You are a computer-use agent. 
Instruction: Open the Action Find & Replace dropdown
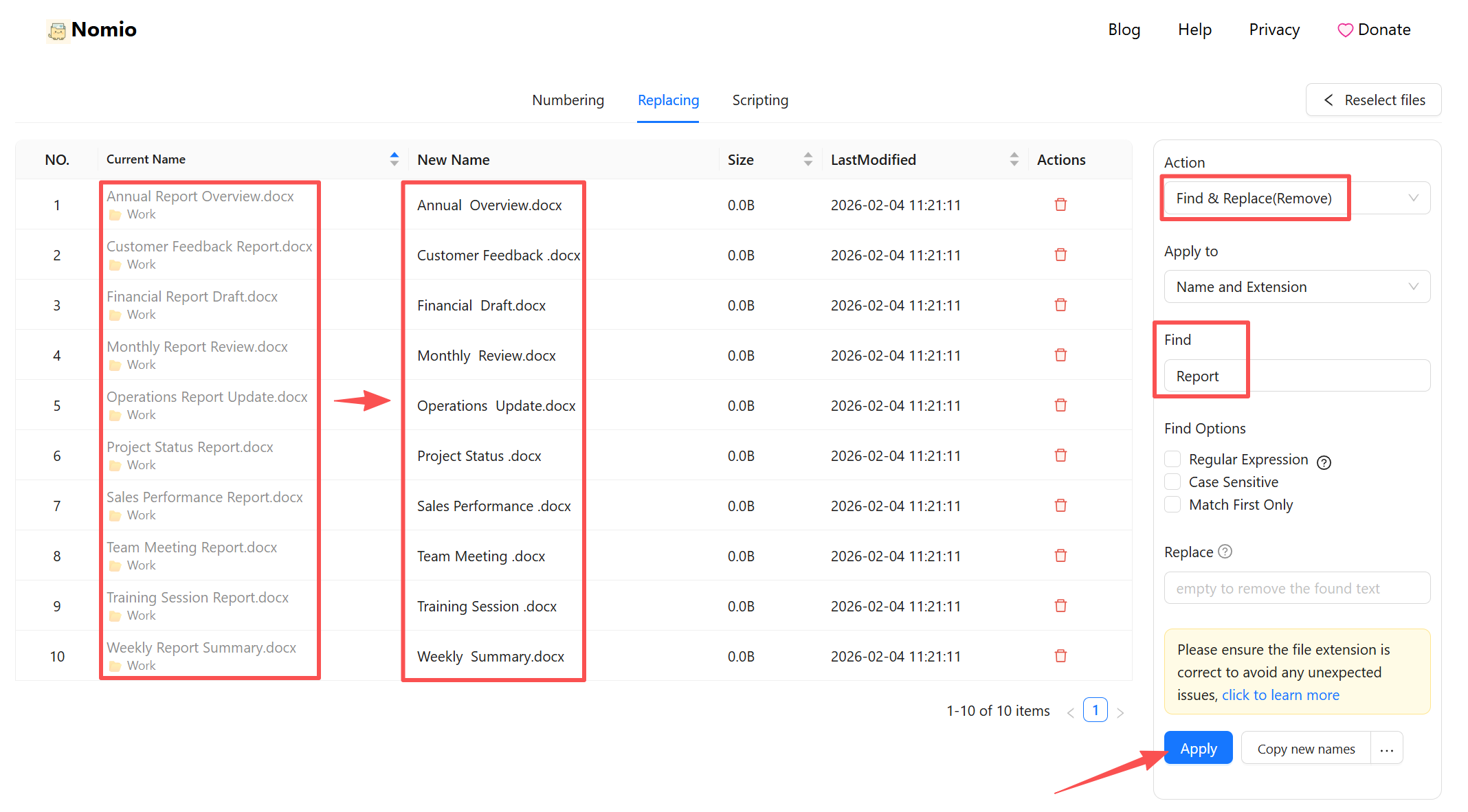1296,199
